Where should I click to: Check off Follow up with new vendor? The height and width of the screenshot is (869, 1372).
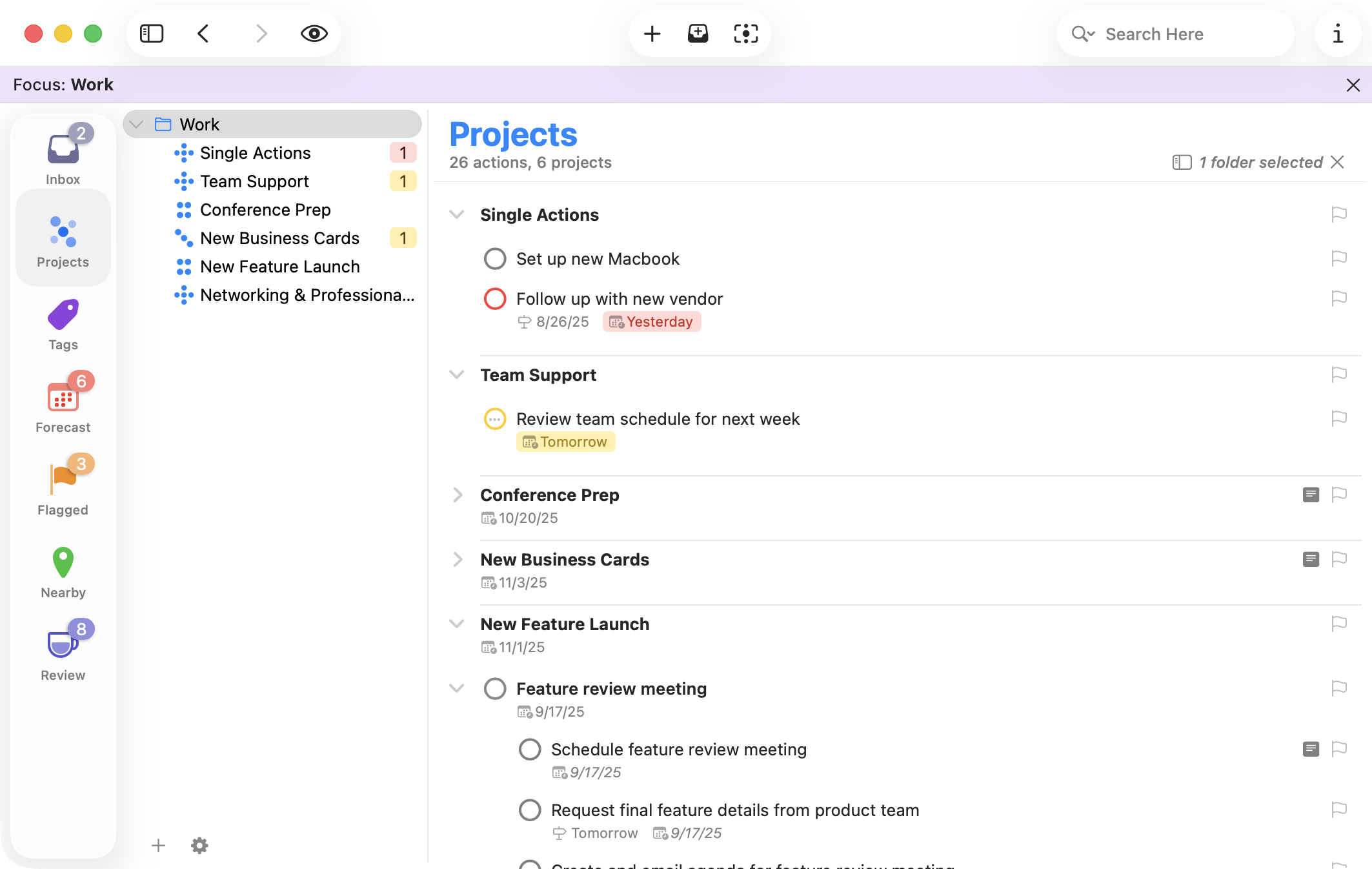(x=495, y=299)
